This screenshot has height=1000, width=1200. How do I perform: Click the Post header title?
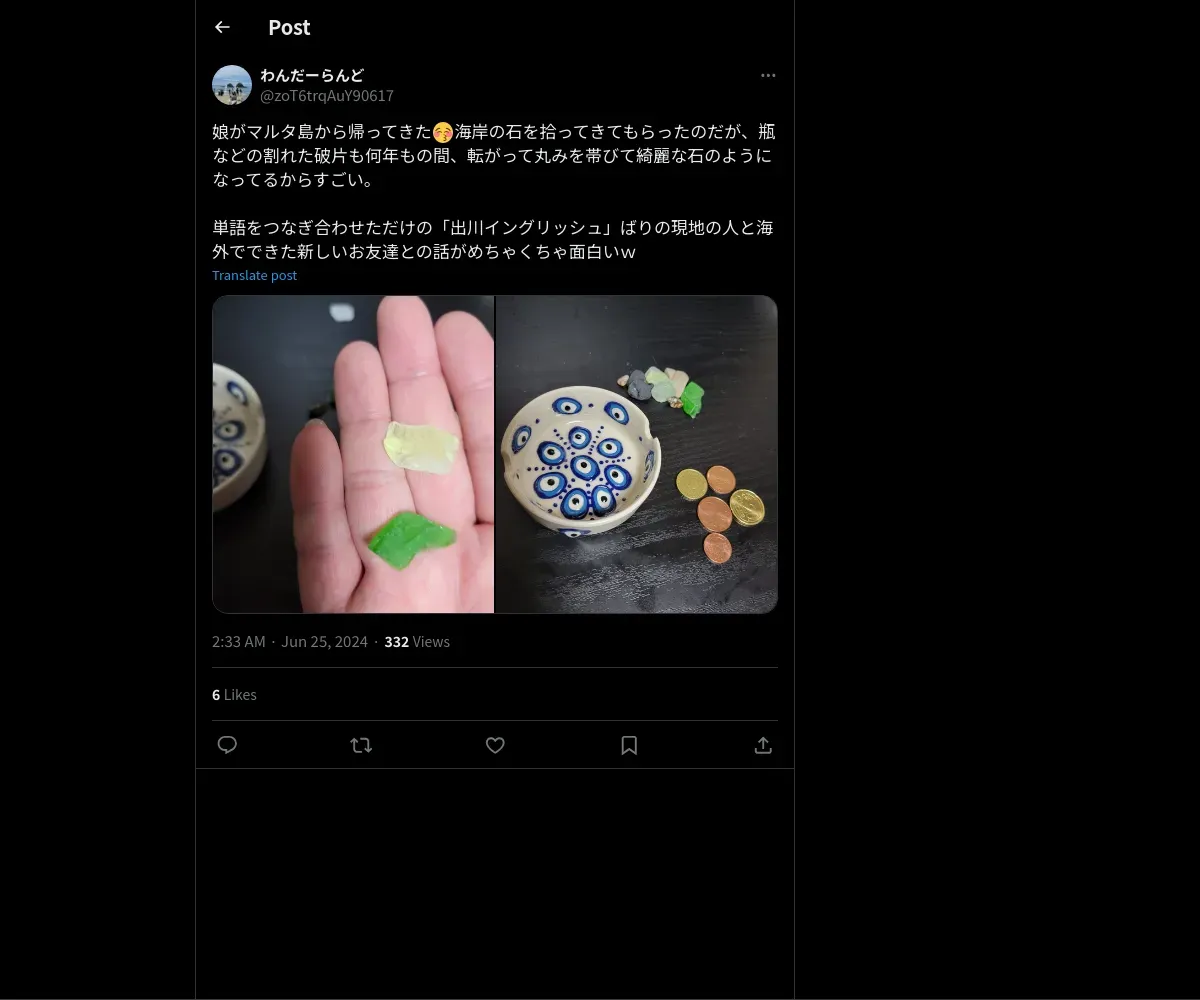(x=289, y=28)
